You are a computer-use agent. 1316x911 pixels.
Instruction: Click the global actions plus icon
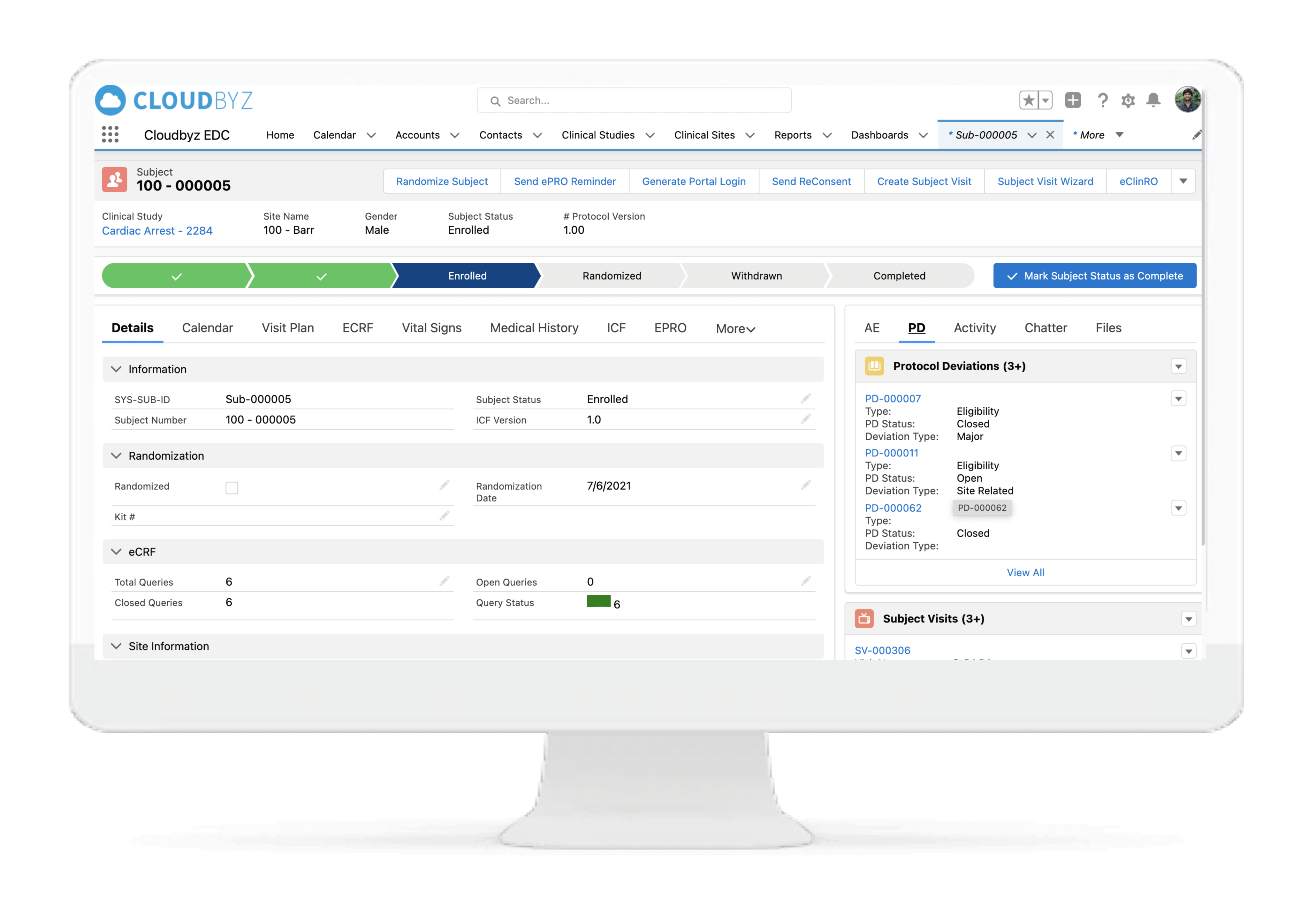[x=1073, y=101]
